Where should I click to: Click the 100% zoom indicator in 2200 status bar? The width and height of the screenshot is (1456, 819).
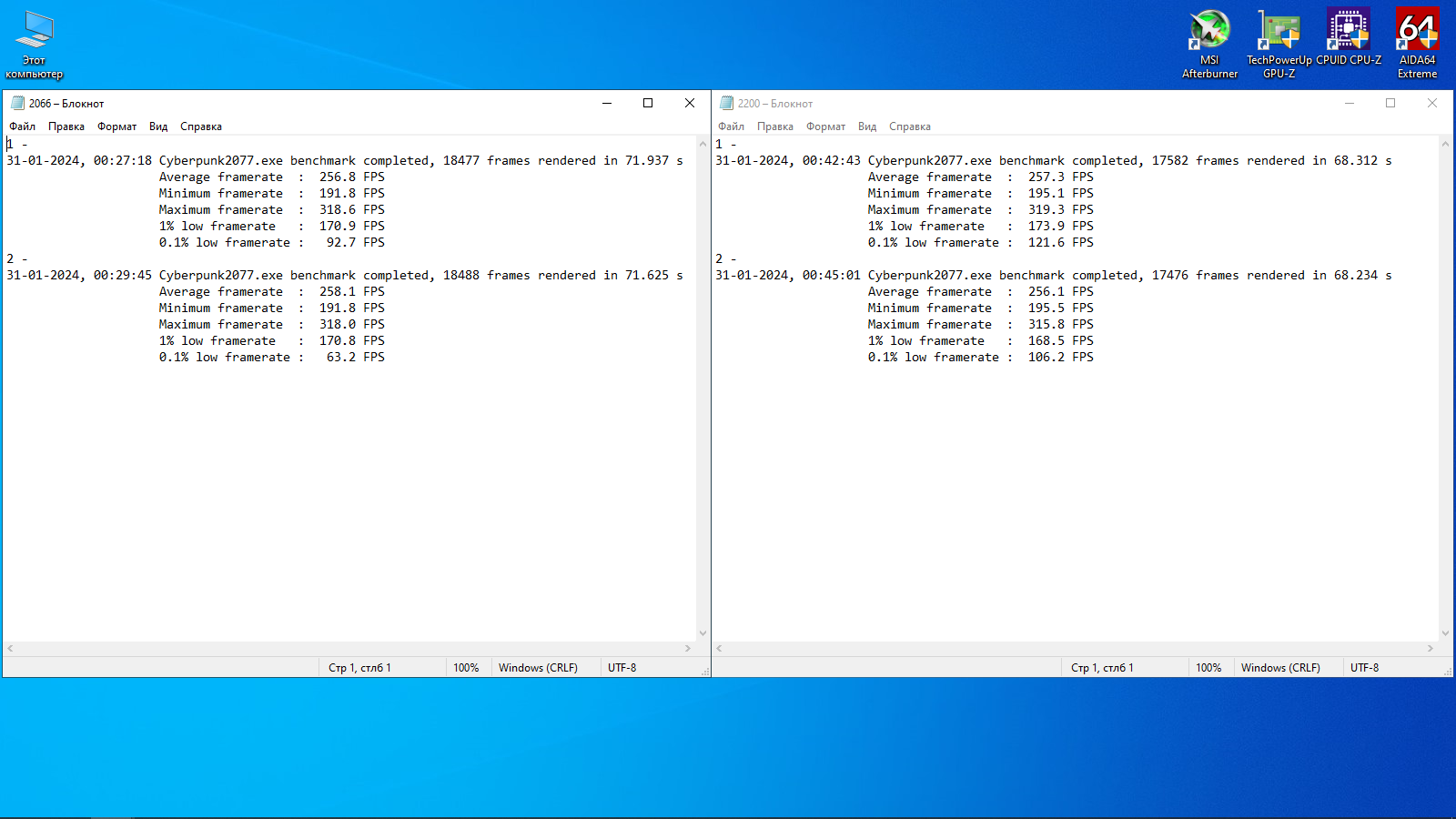point(1208,668)
